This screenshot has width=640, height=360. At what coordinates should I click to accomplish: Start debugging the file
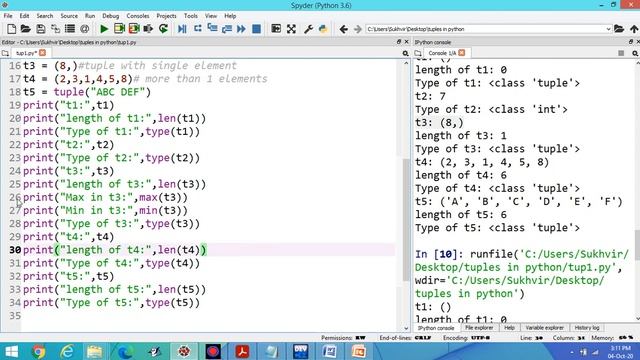(x=182, y=29)
